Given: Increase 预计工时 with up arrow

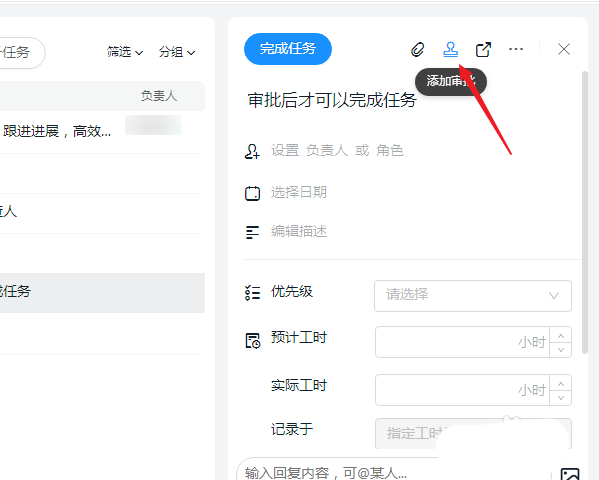Looking at the screenshot, I should pos(561,336).
